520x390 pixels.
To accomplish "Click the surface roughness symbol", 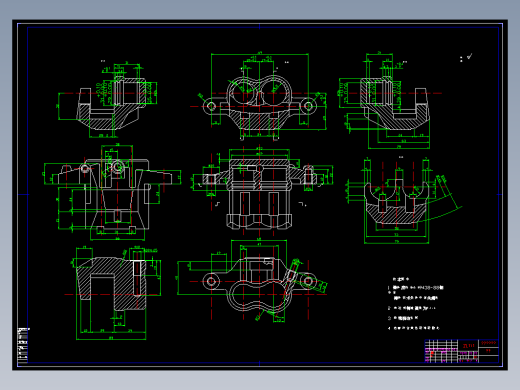I will [x=469, y=56].
